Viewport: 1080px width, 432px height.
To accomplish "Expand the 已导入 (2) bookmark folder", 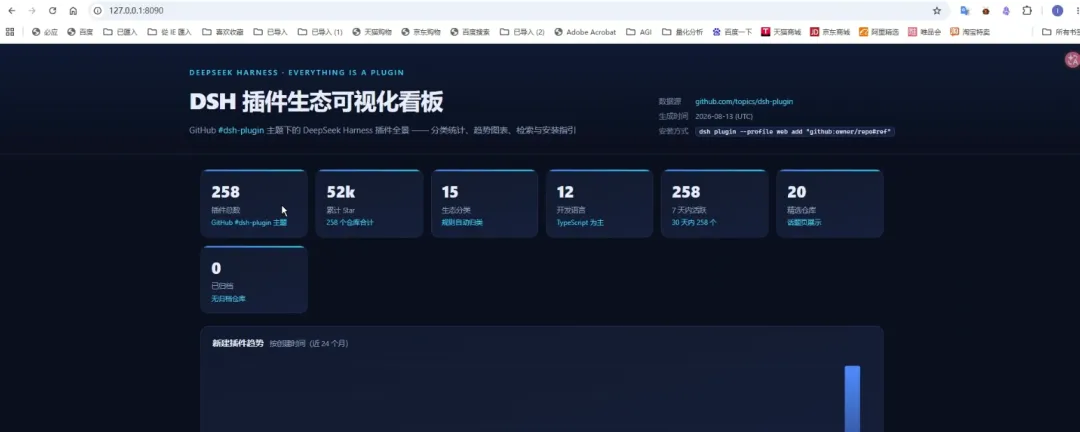I will pos(522,32).
